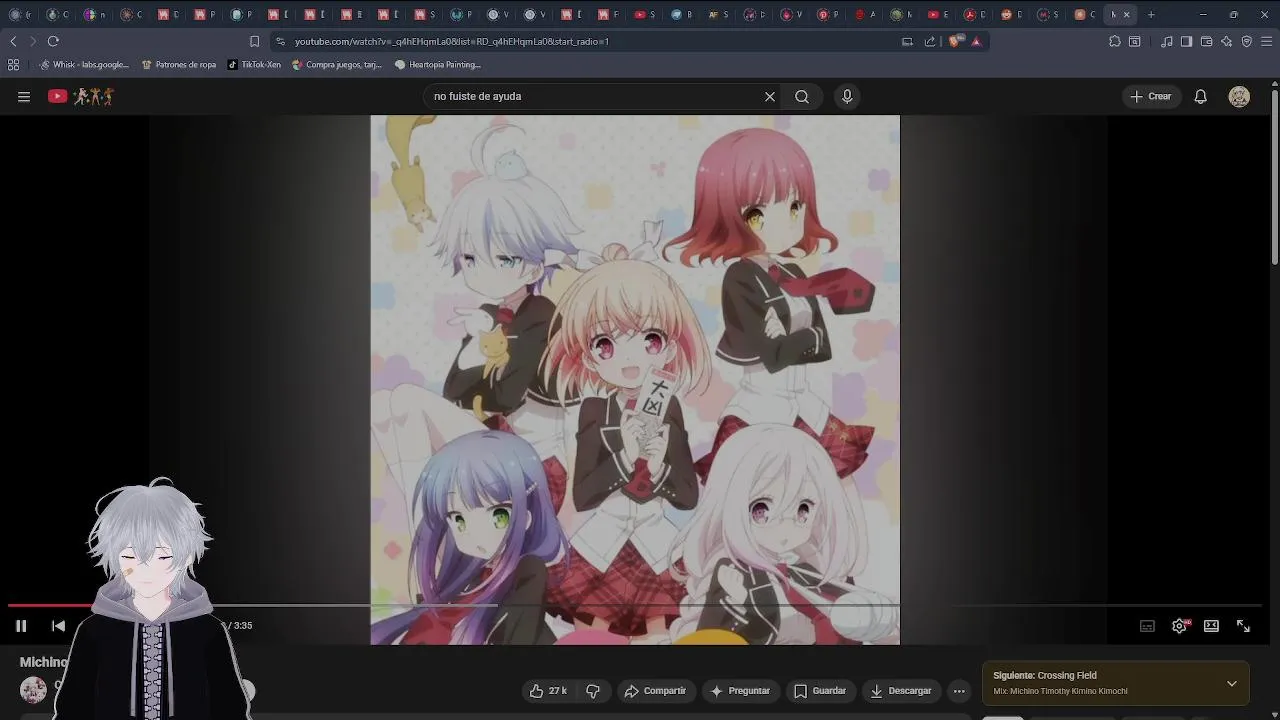Open the extensions puzzle icon
The height and width of the screenshot is (720, 1280).
[1115, 41]
